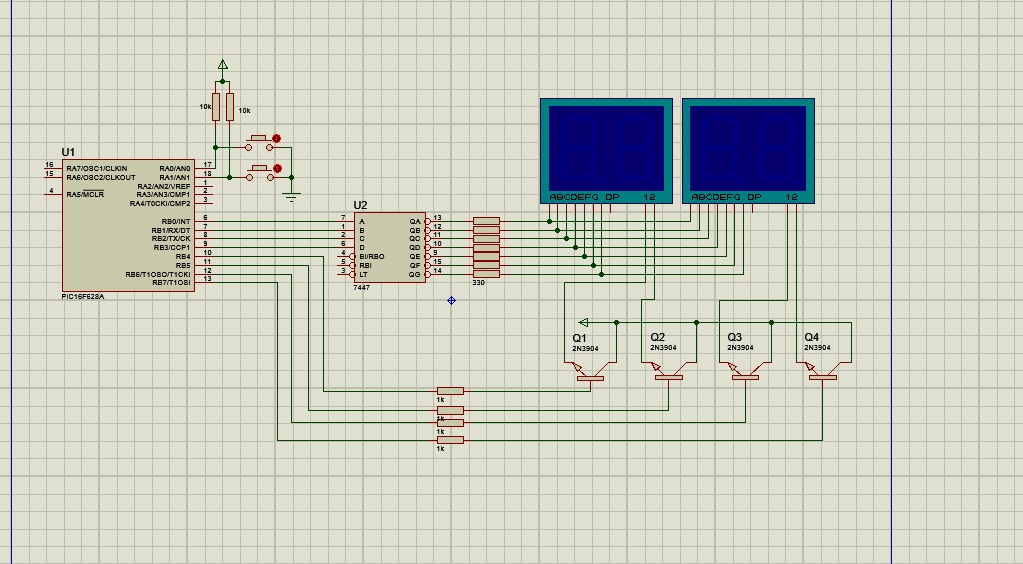Select the 7447 decoder chip U2
Image resolution: width=1023 pixels, height=564 pixels.
pyautogui.click(x=389, y=247)
